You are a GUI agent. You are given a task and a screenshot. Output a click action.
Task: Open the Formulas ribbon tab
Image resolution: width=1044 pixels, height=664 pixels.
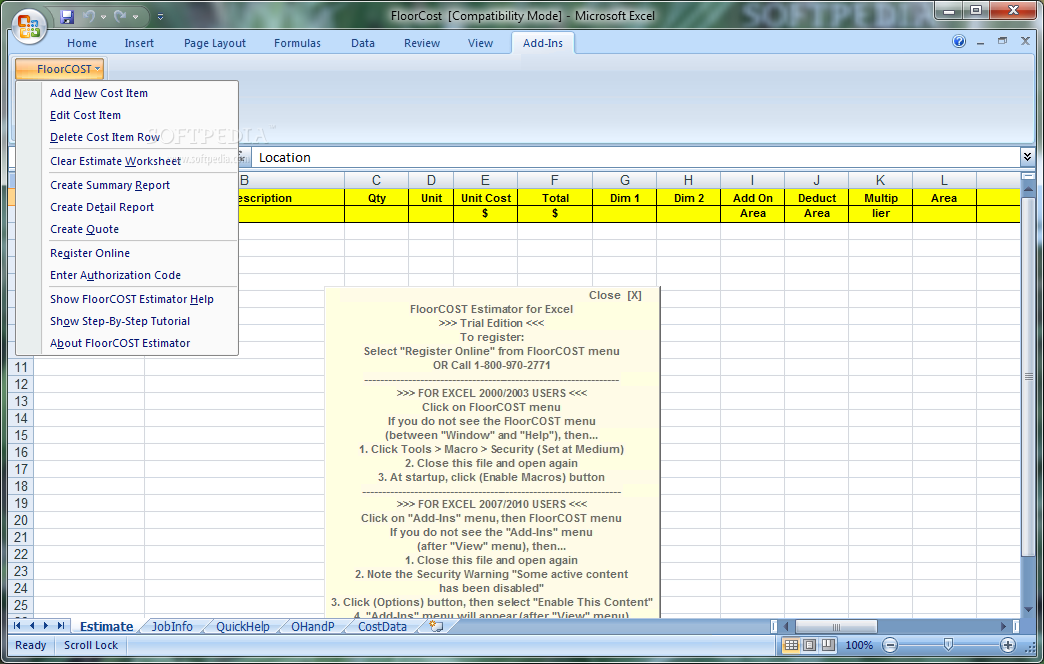point(297,43)
